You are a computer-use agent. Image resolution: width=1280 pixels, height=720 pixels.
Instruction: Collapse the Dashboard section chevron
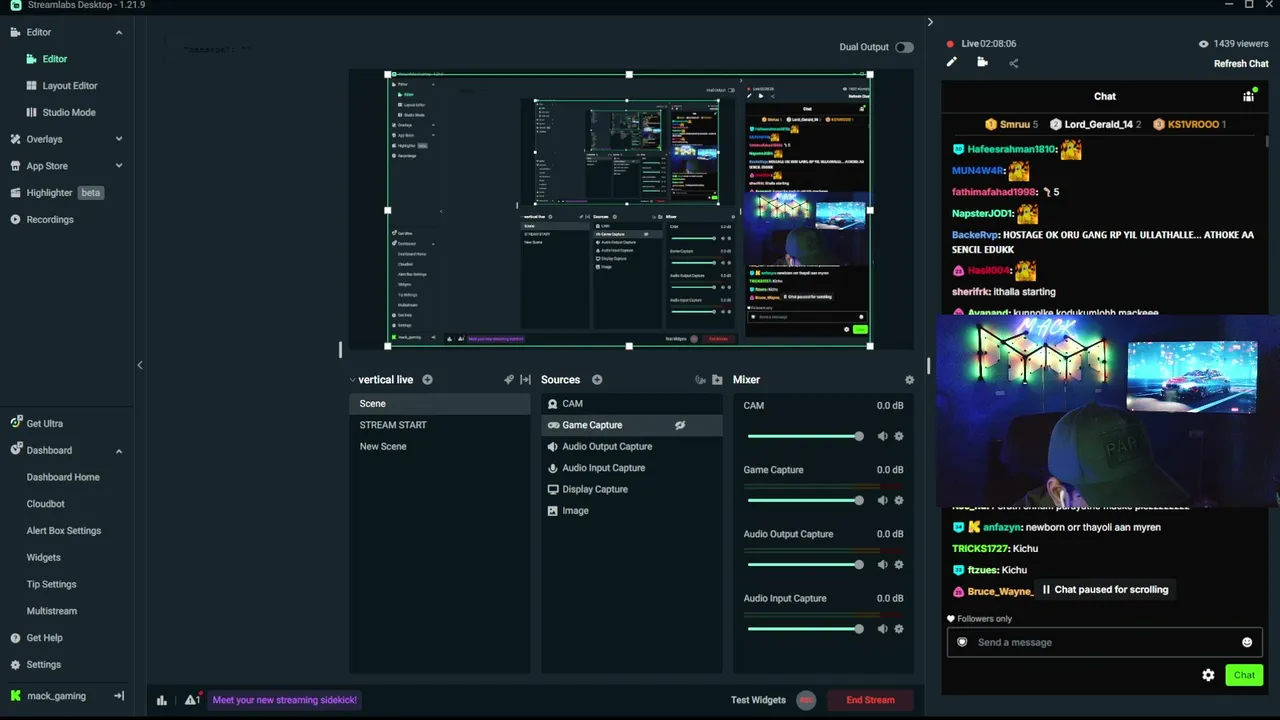tap(119, 450)
